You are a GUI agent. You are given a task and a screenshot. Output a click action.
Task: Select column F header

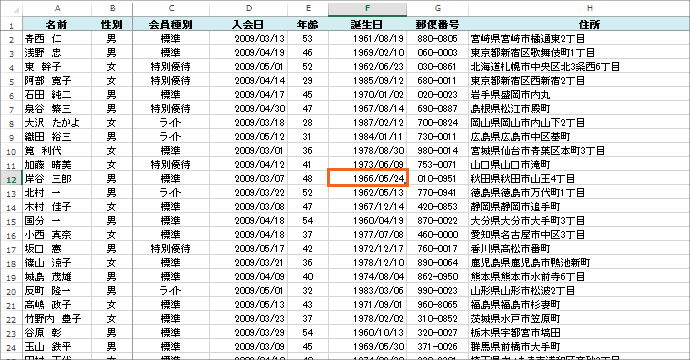[367, 8]
